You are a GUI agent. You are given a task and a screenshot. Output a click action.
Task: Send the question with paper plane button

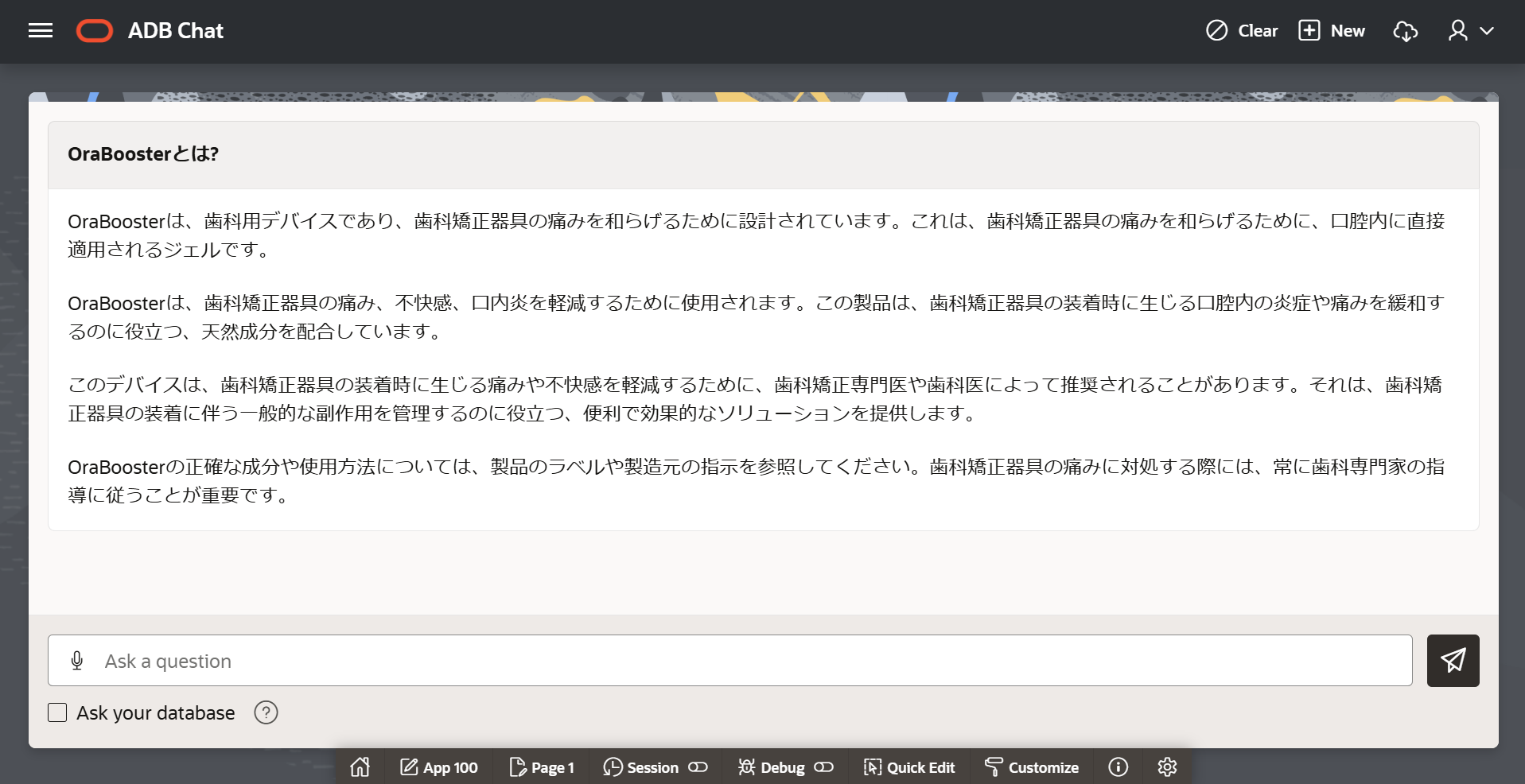pyautogui.click(x=1453, y=661)
